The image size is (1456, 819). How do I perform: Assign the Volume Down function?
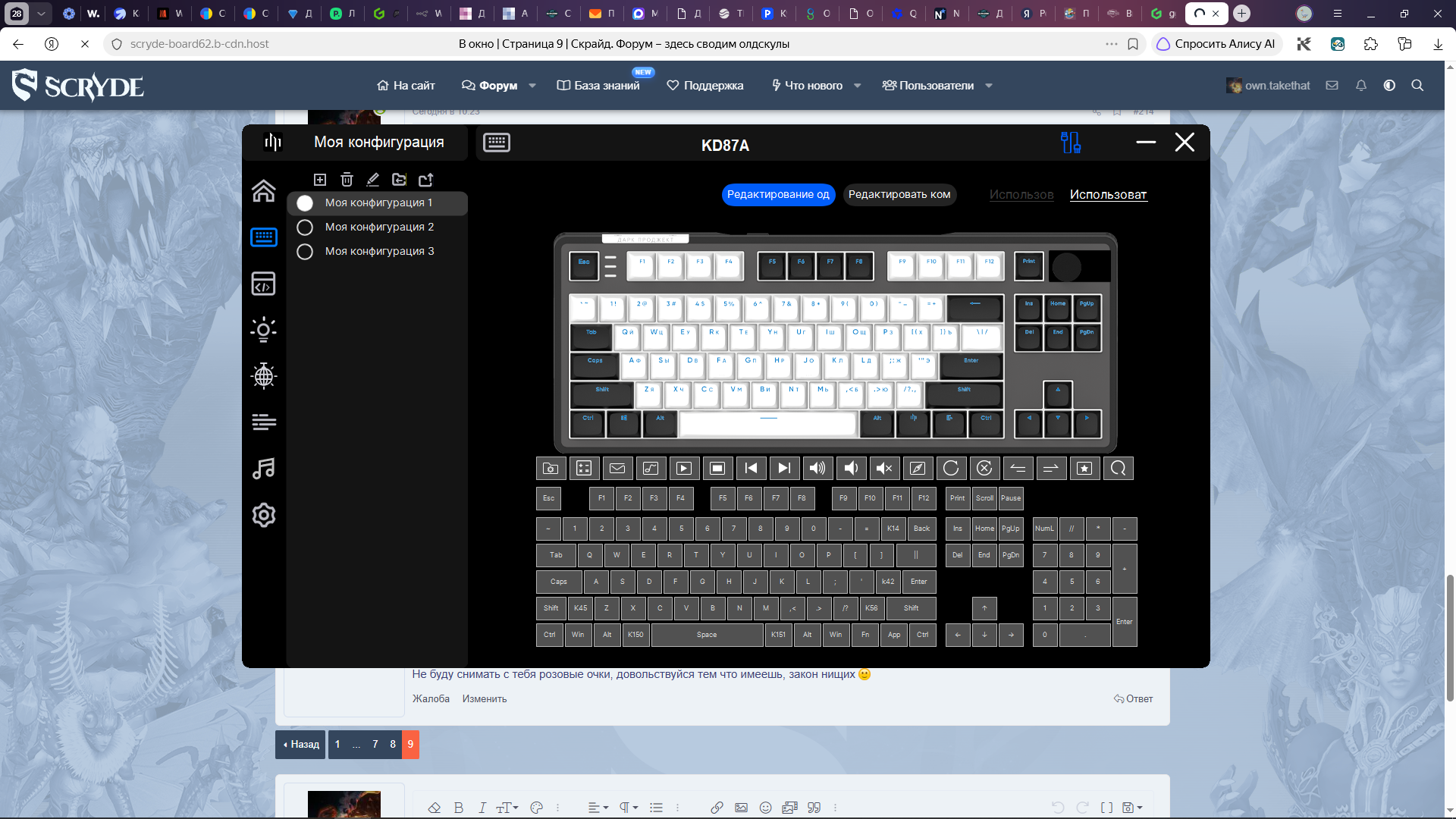pyautogui.click(x=851, y=468)
